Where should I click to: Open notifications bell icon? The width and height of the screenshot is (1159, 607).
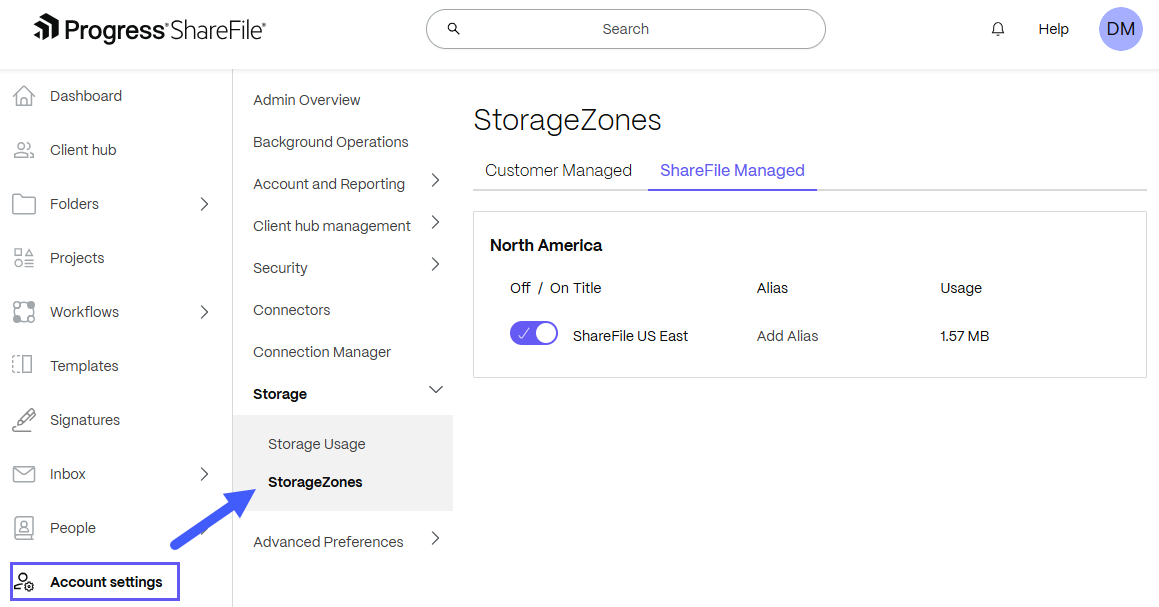point(998,29)
